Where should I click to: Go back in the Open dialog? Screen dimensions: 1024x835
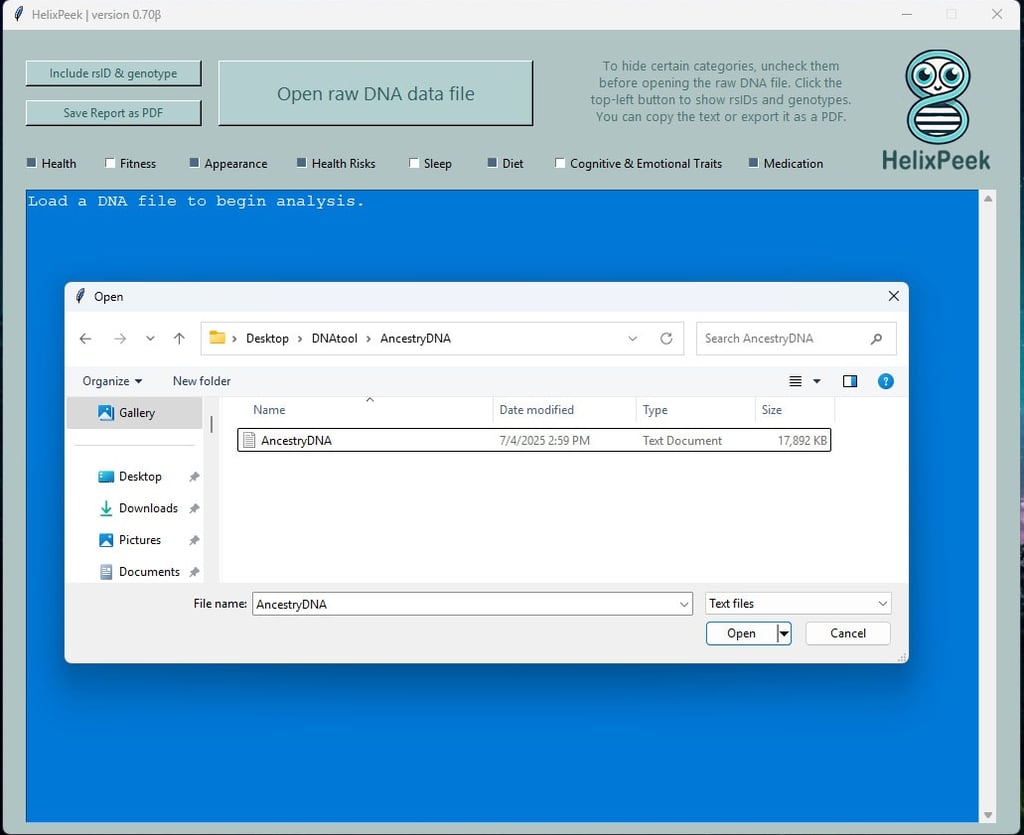[86, 338]
